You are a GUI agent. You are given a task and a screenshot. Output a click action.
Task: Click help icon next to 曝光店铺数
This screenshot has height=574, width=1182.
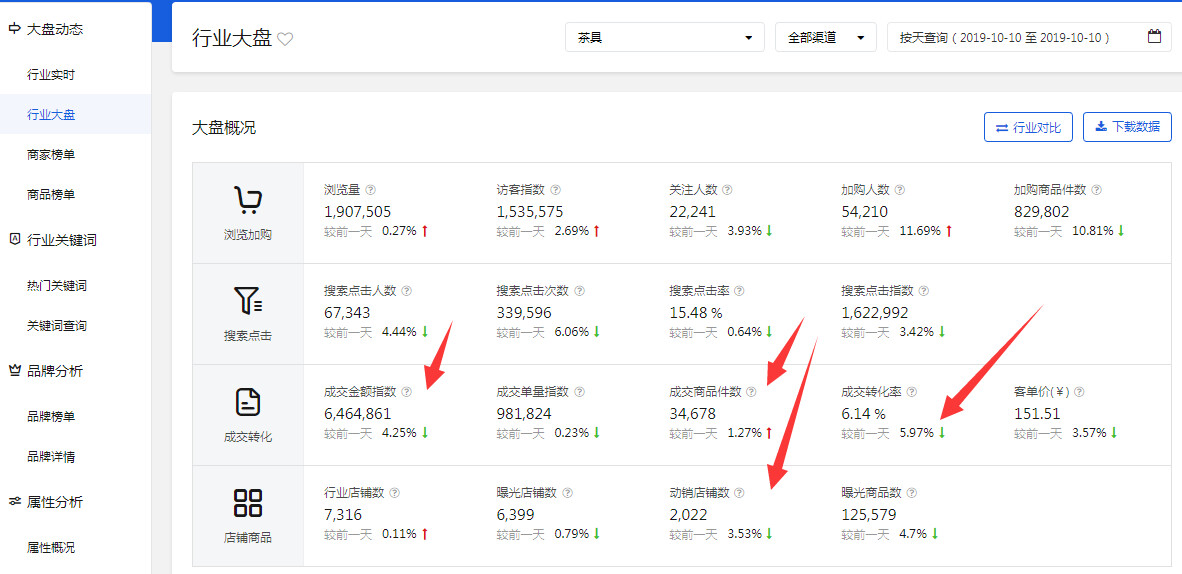point(568,493)
